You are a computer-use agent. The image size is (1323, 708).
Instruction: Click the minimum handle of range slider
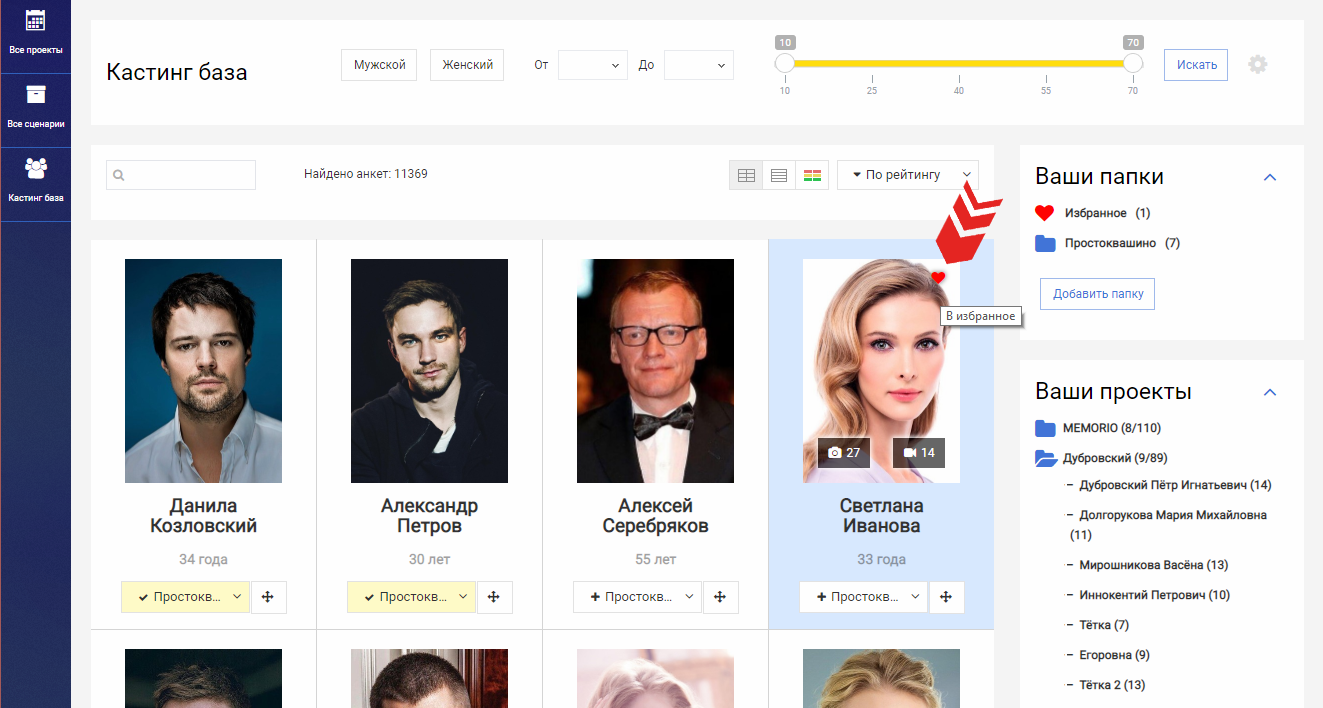pos(785,63)
